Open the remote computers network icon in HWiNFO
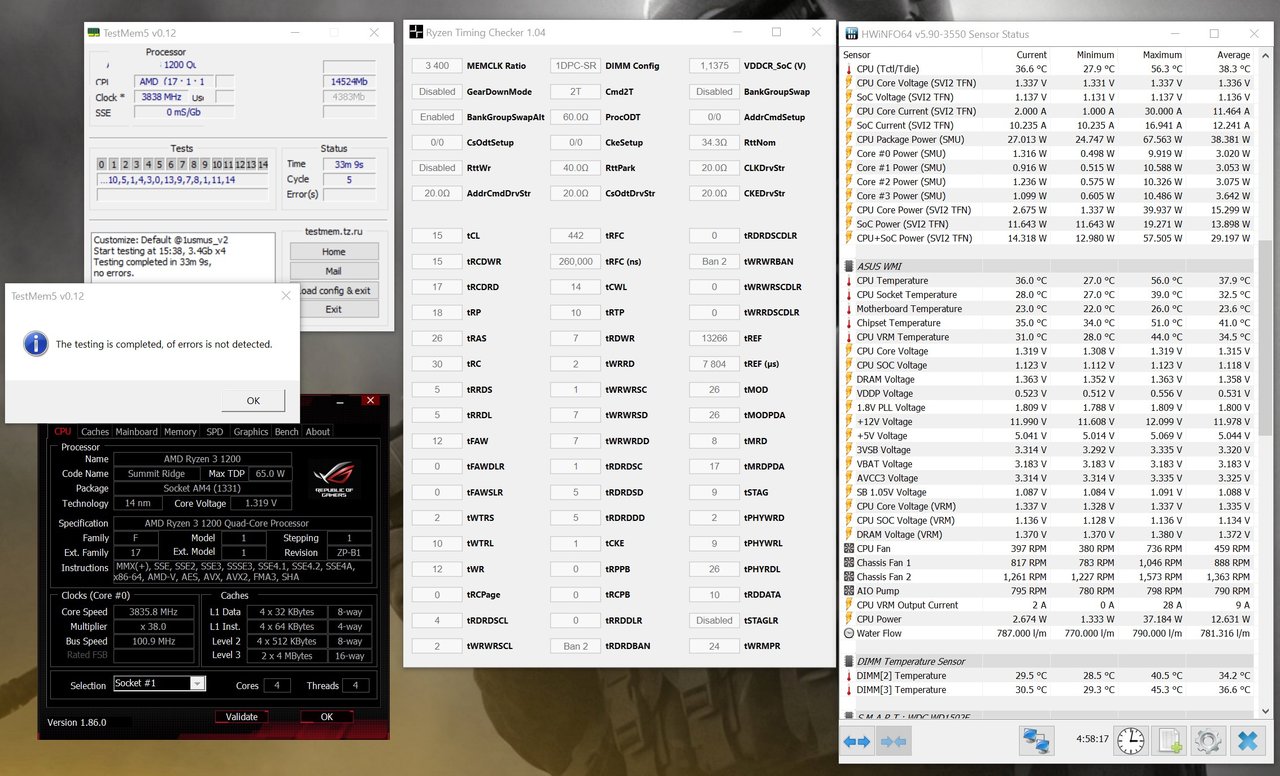 pyautogui.click(x=1037, y=741)
